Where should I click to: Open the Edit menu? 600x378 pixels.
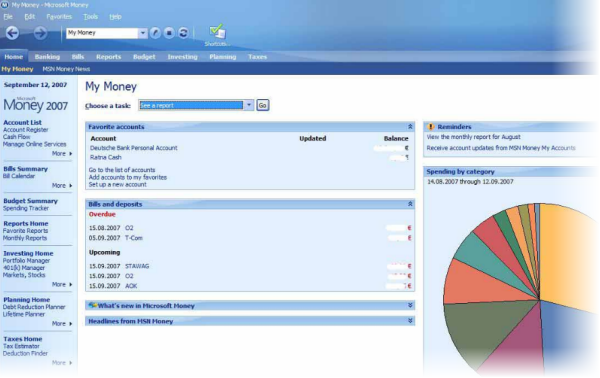[x=29, y=17]
